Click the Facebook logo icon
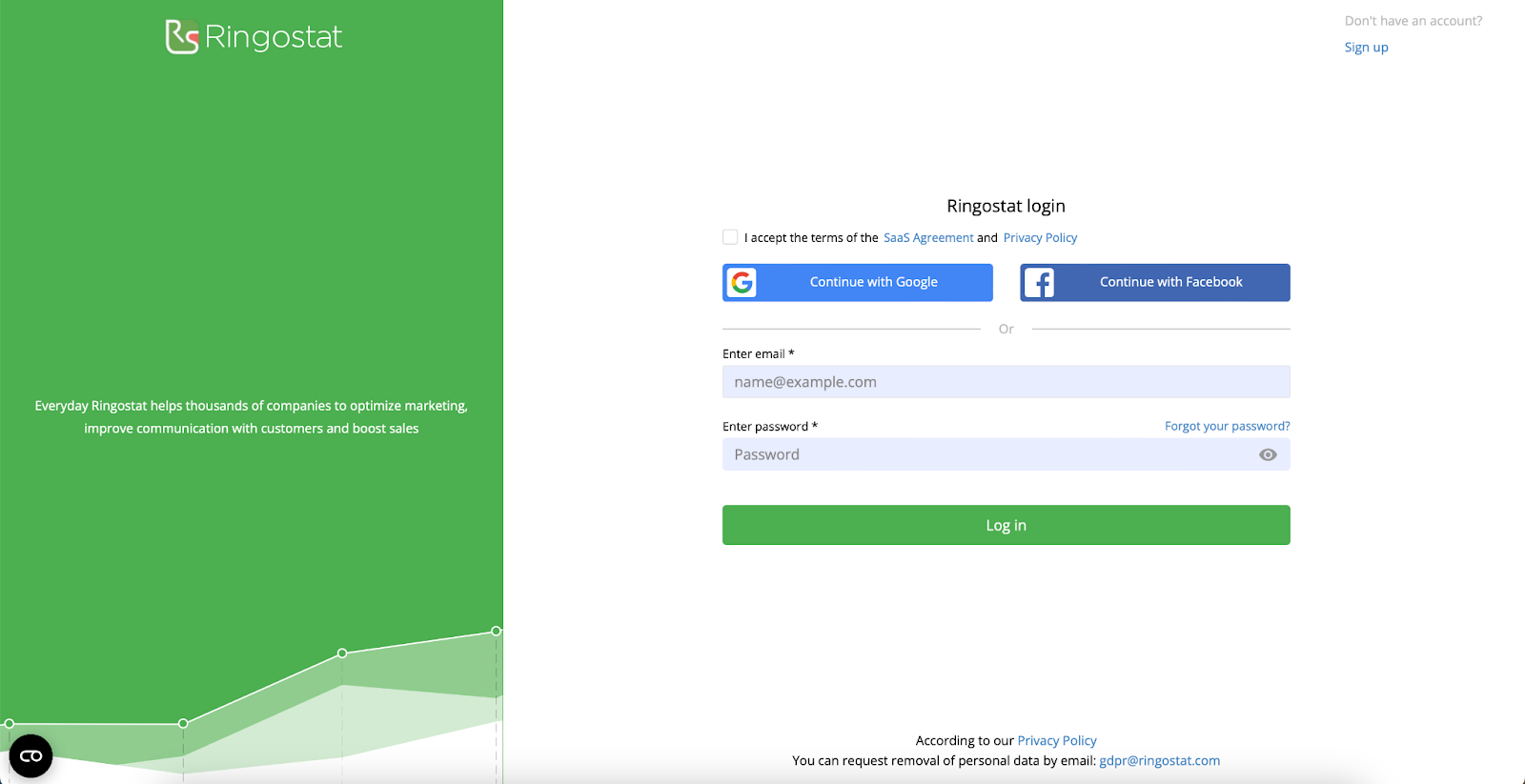Image resolution: width=1525 pixels, height=784 pixels. click(1040, 283)
